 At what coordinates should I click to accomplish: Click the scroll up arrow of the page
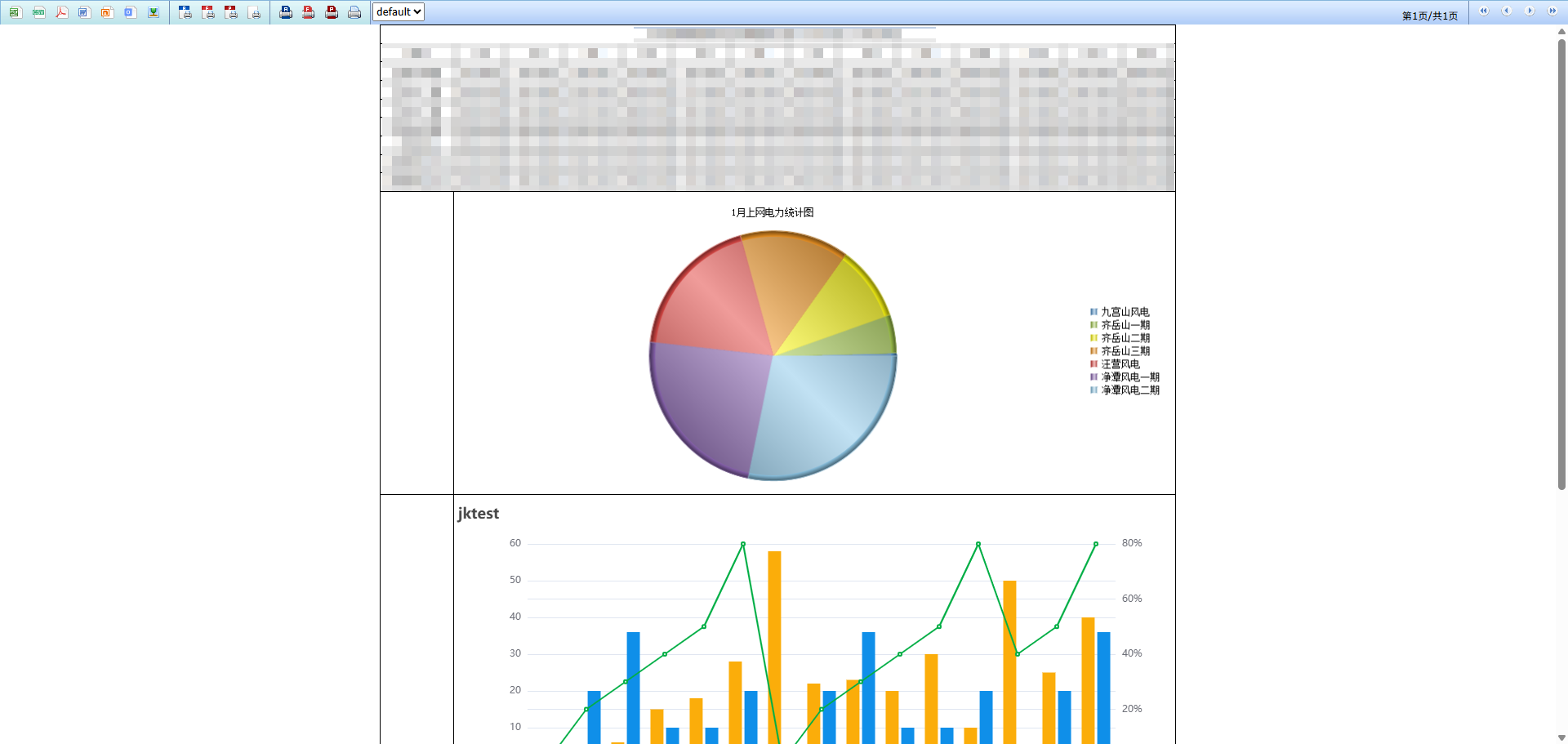pyautogui.click(x=1561, y=31)
